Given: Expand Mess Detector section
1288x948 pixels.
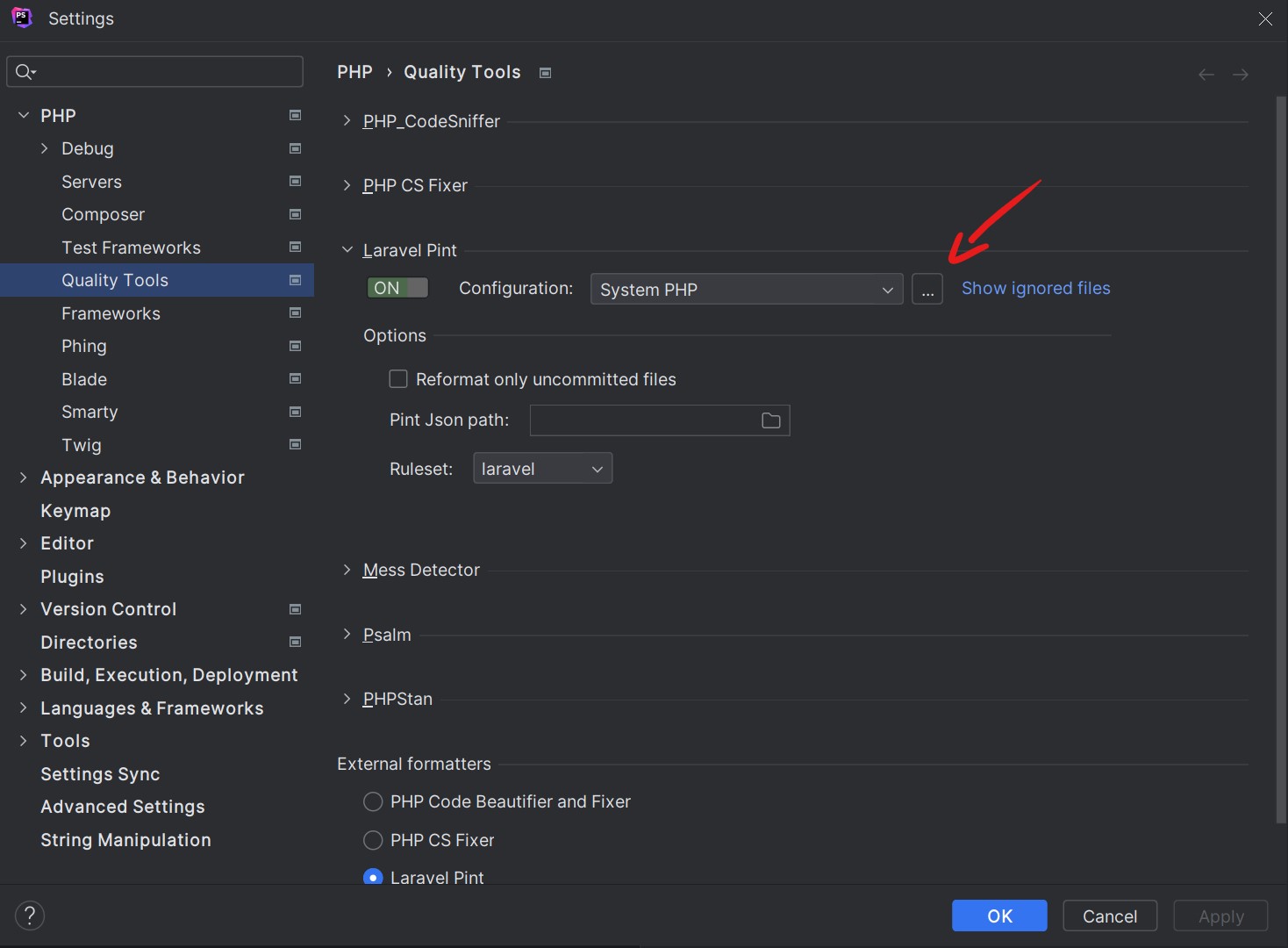Looking at the screenshot, I should [x=347, y=570].
